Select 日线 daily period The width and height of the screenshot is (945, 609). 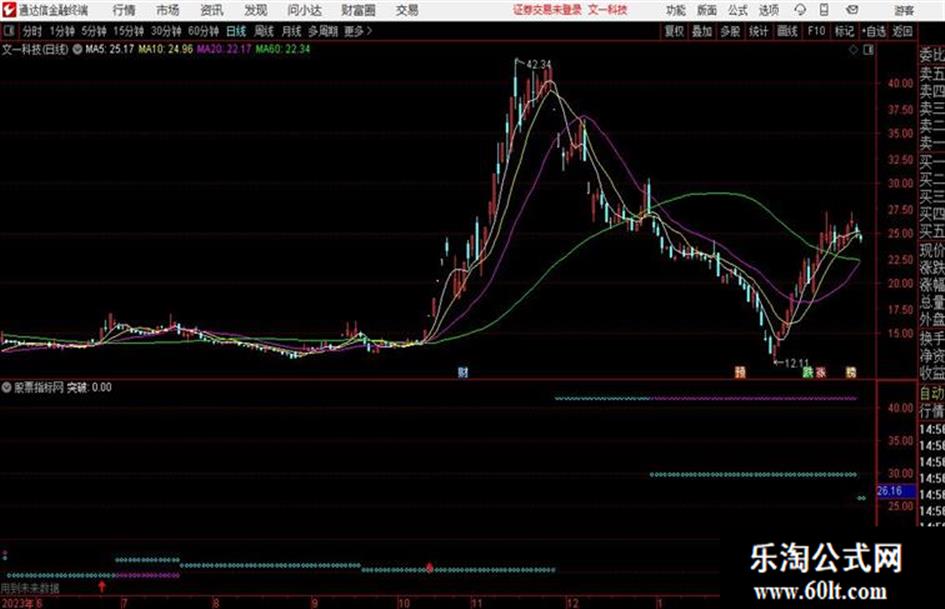[236, 31]
